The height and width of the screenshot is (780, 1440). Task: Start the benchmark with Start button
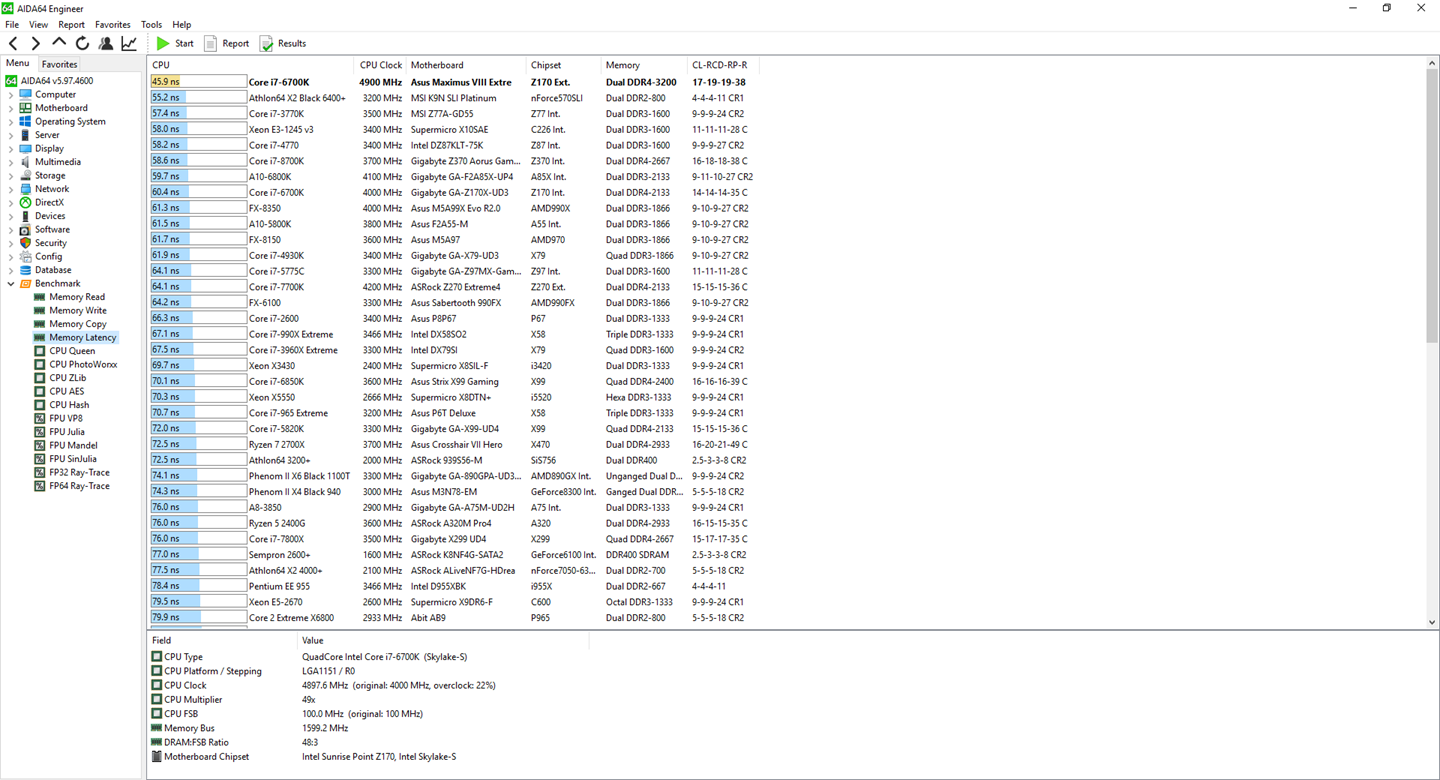pos(175,43)
